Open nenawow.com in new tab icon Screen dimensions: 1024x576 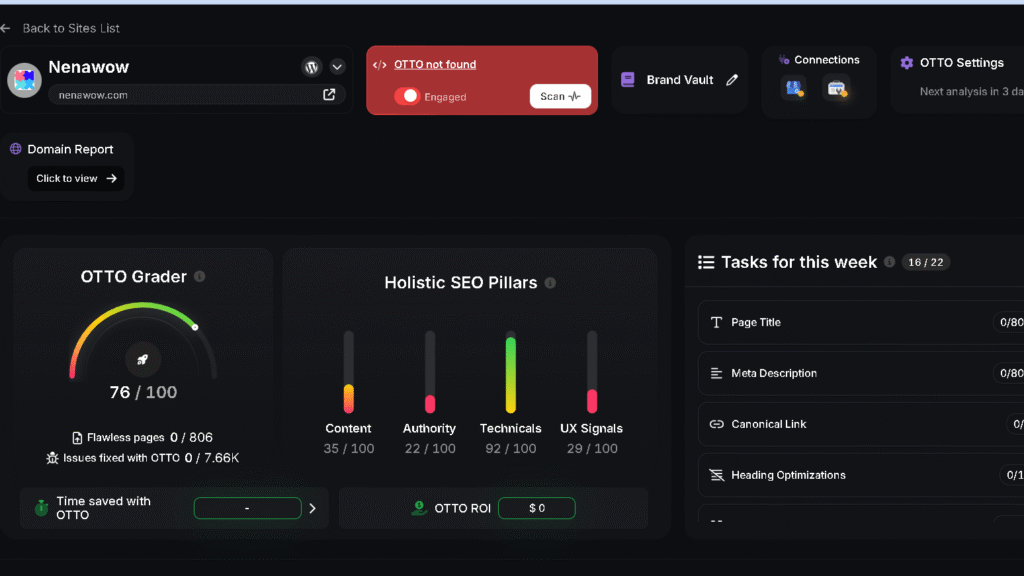point(329,95)
